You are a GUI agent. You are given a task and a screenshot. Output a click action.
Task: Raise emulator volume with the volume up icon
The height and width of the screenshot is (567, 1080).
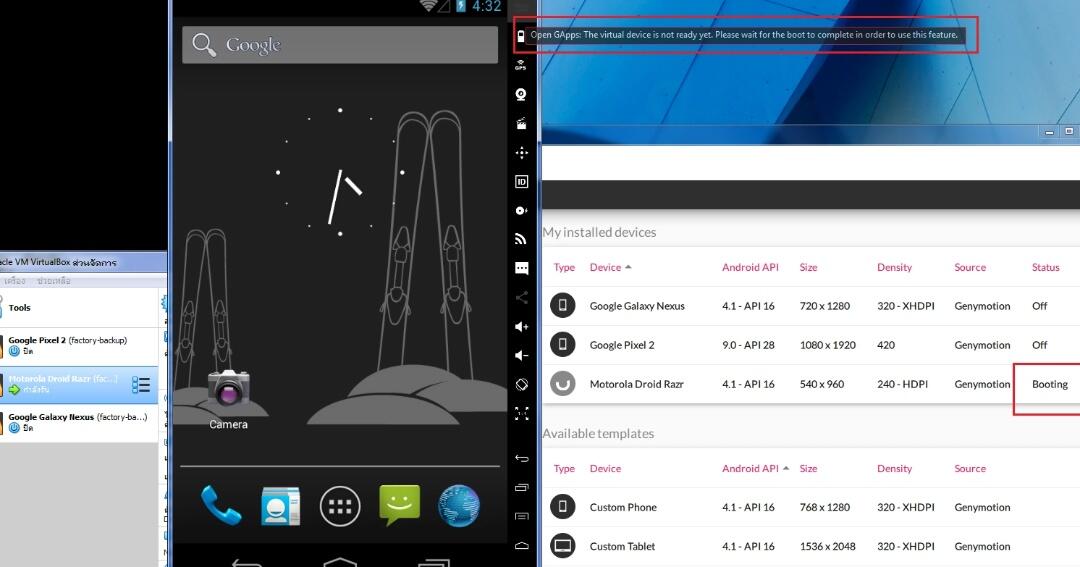point(521,327)
